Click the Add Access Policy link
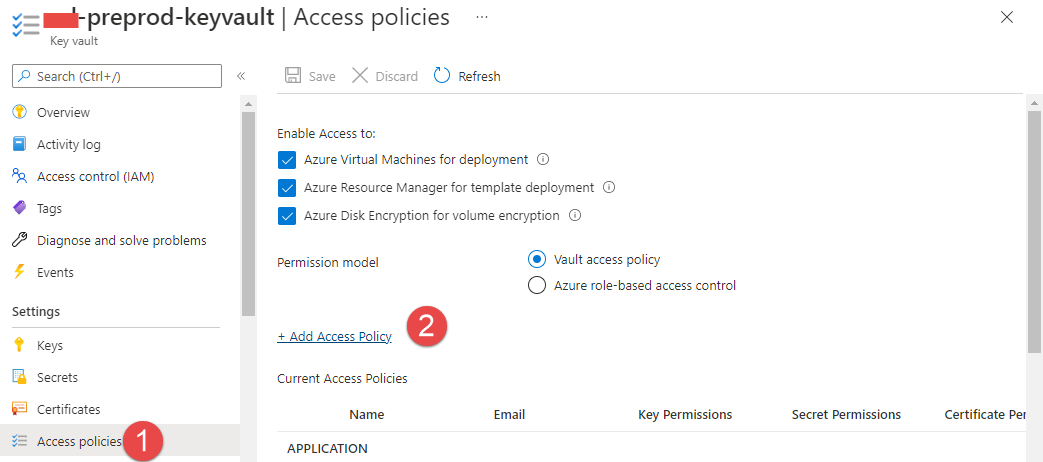 click(334, 337)
